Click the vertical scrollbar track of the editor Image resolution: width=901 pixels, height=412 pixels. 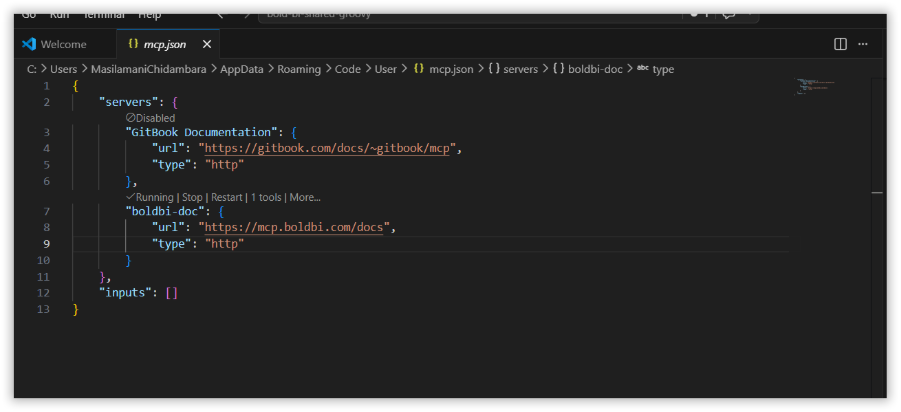(878, 236)
